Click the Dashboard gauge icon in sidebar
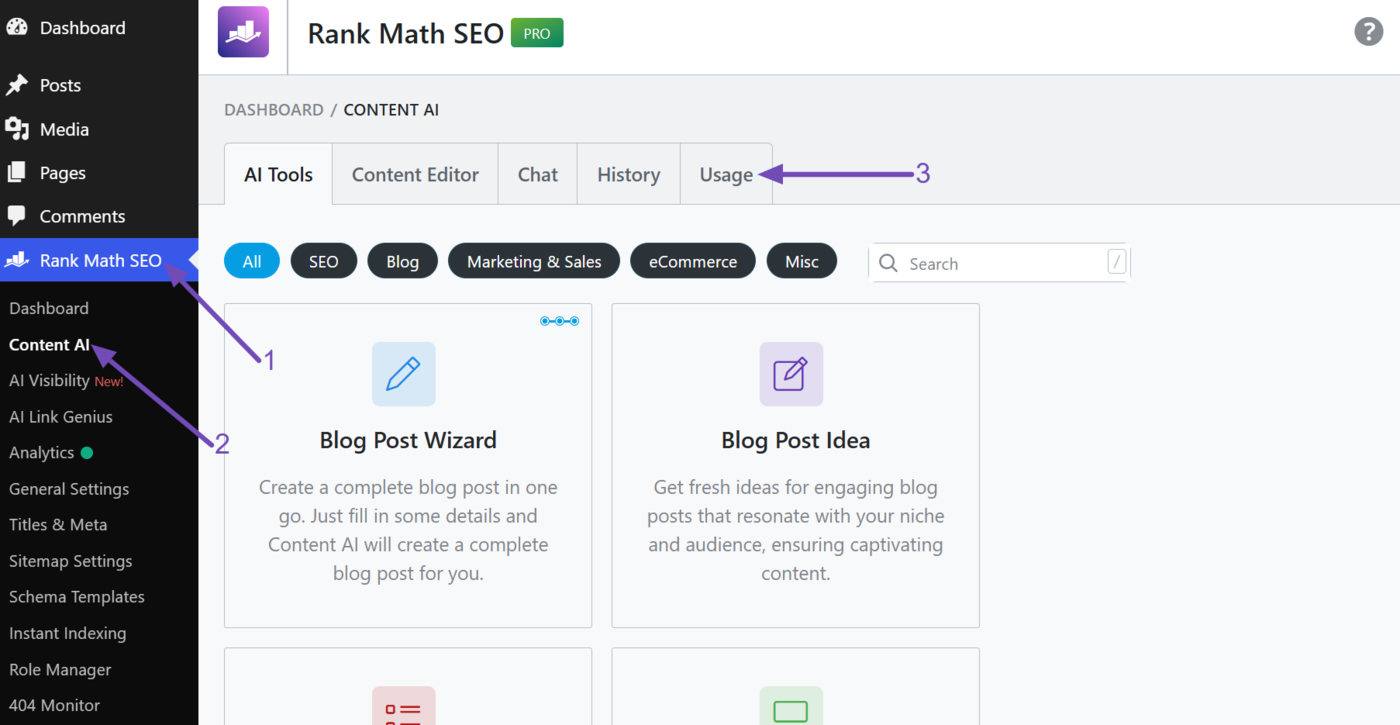This screenshot has height=725, width=1400. pos(17,28)
